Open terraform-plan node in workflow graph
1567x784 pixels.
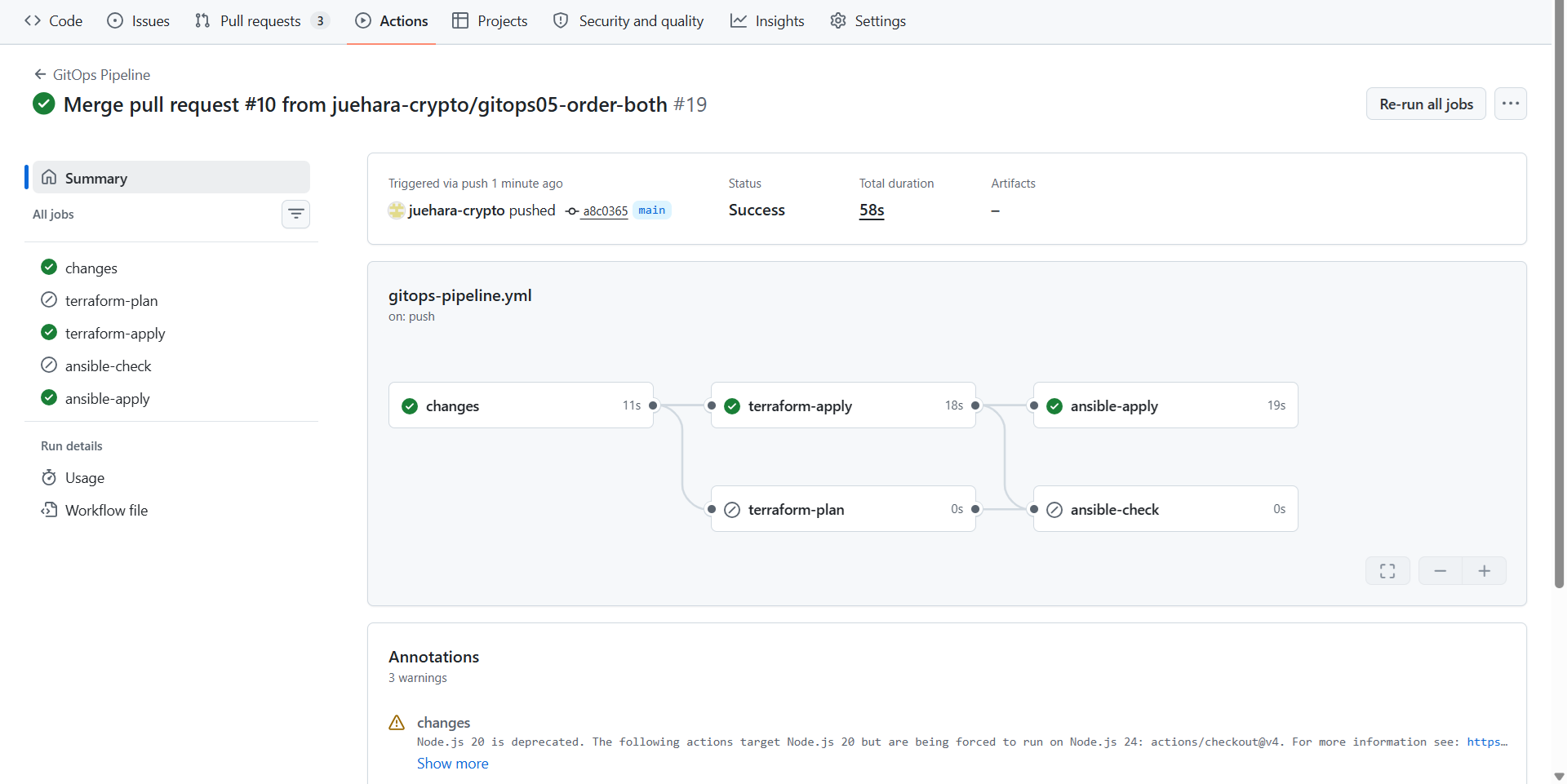point(843,509)
